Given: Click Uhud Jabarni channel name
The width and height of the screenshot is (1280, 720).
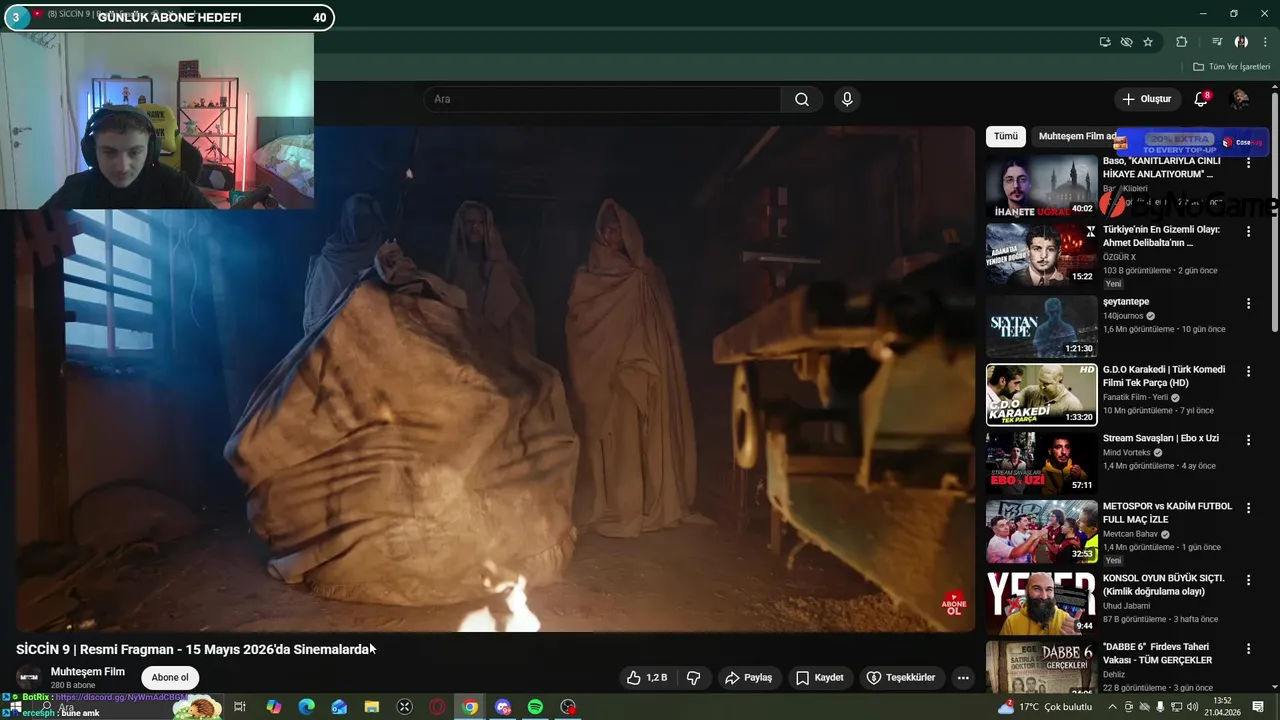Looking at the screenshot, I should click(x=1127, y=606).
